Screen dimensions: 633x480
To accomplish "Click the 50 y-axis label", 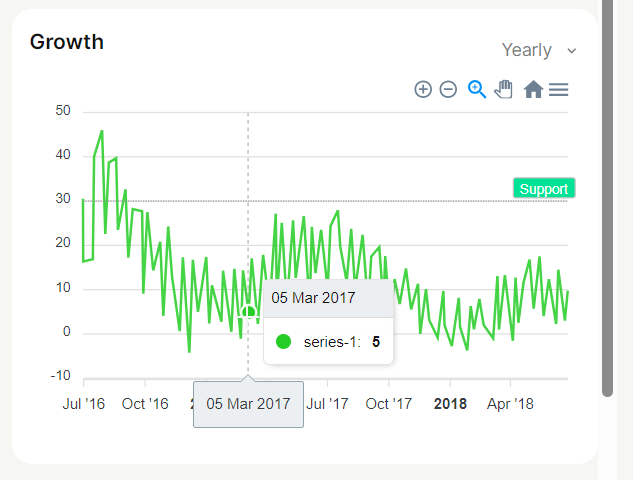I will [63, 111].
